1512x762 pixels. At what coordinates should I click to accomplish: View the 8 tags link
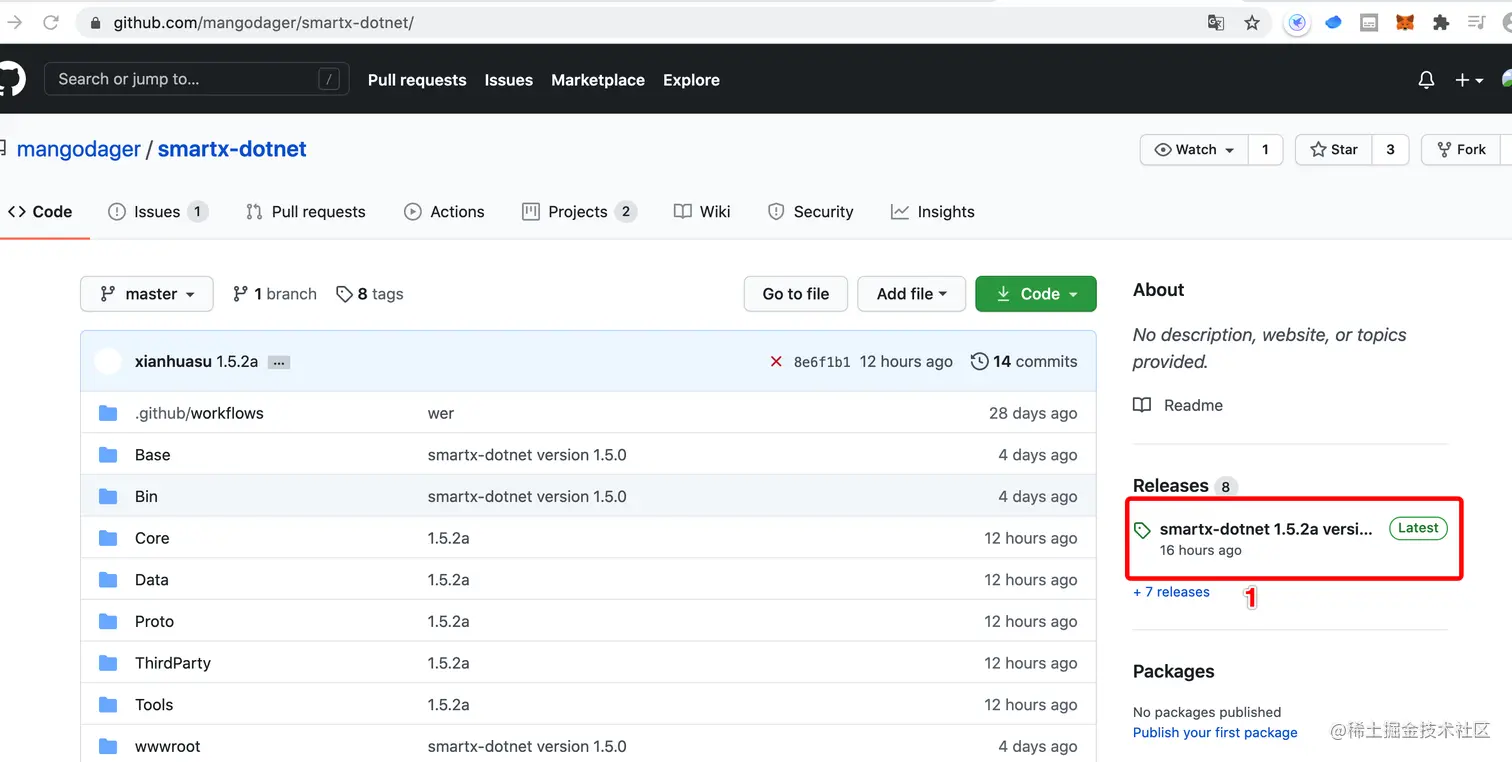coord(370,294)
